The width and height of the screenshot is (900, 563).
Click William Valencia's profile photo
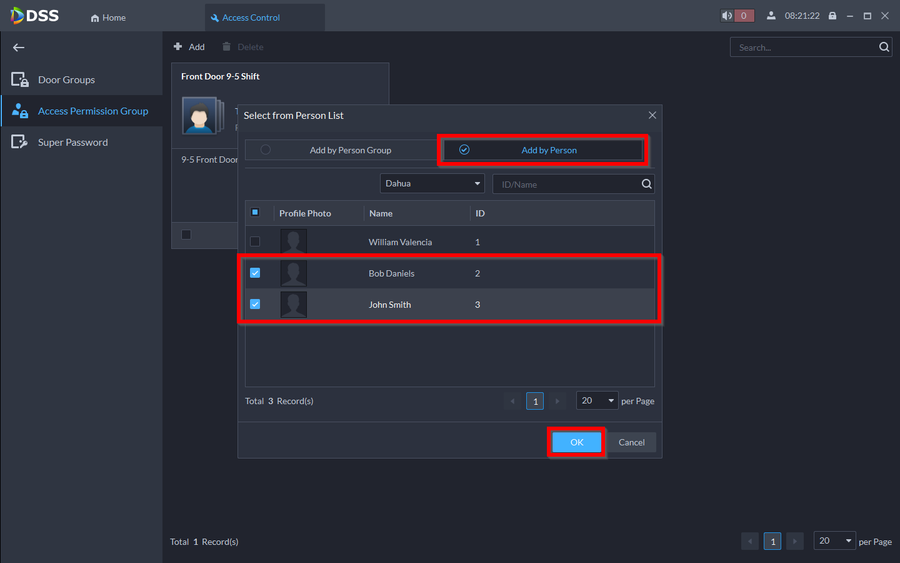pyautogui.click(x=293, y=242)
